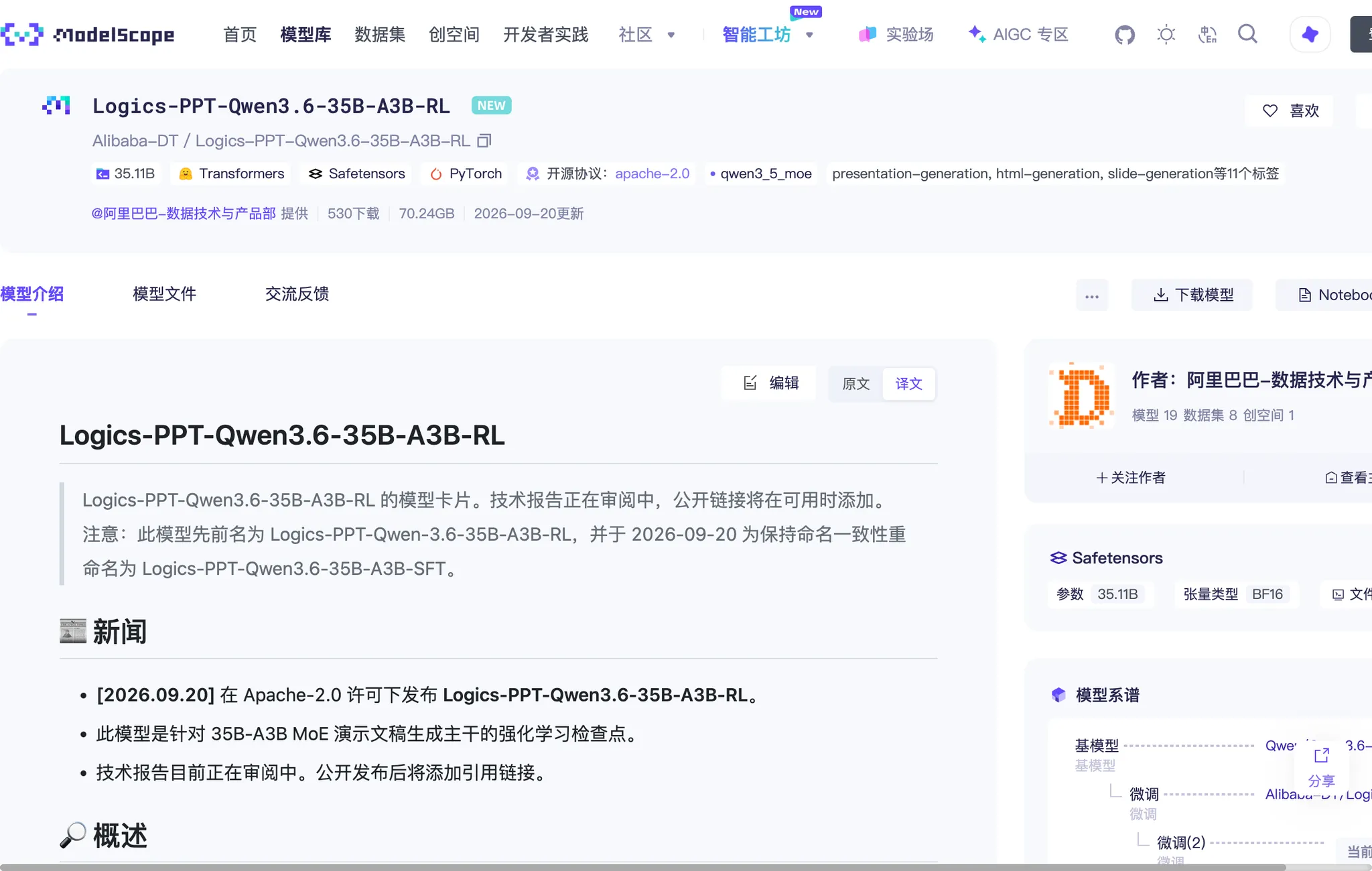1372x871 pixels.
Task: Click the horizontal scrollbar at bottom
Action: pos(643,867)
